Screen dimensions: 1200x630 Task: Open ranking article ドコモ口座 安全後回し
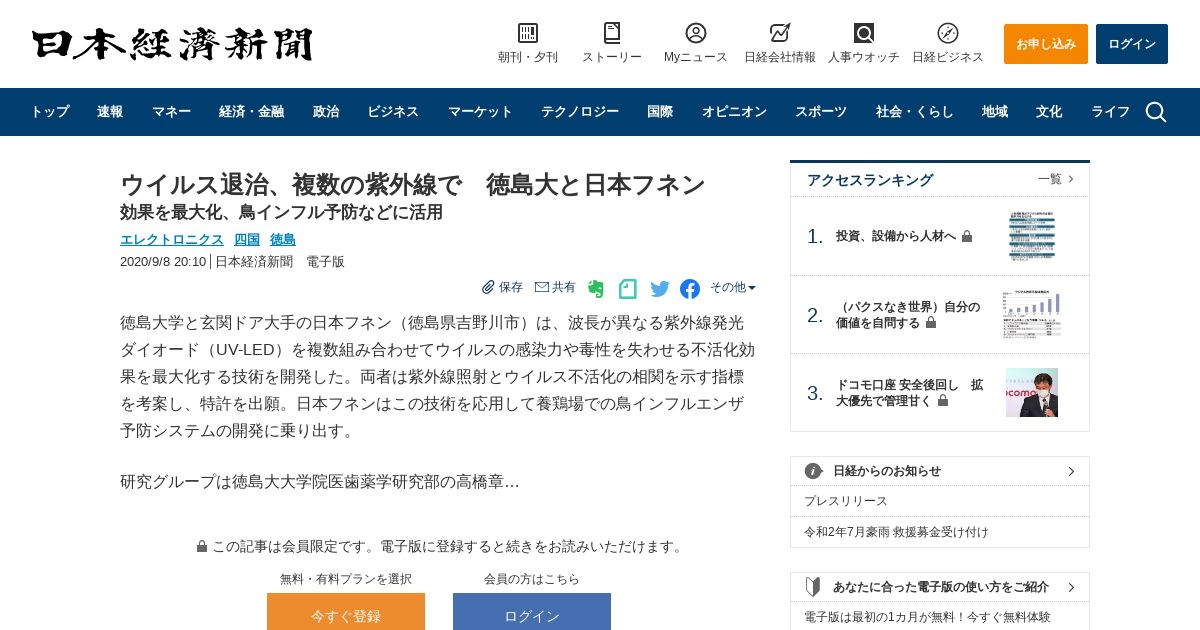[909, 393]
